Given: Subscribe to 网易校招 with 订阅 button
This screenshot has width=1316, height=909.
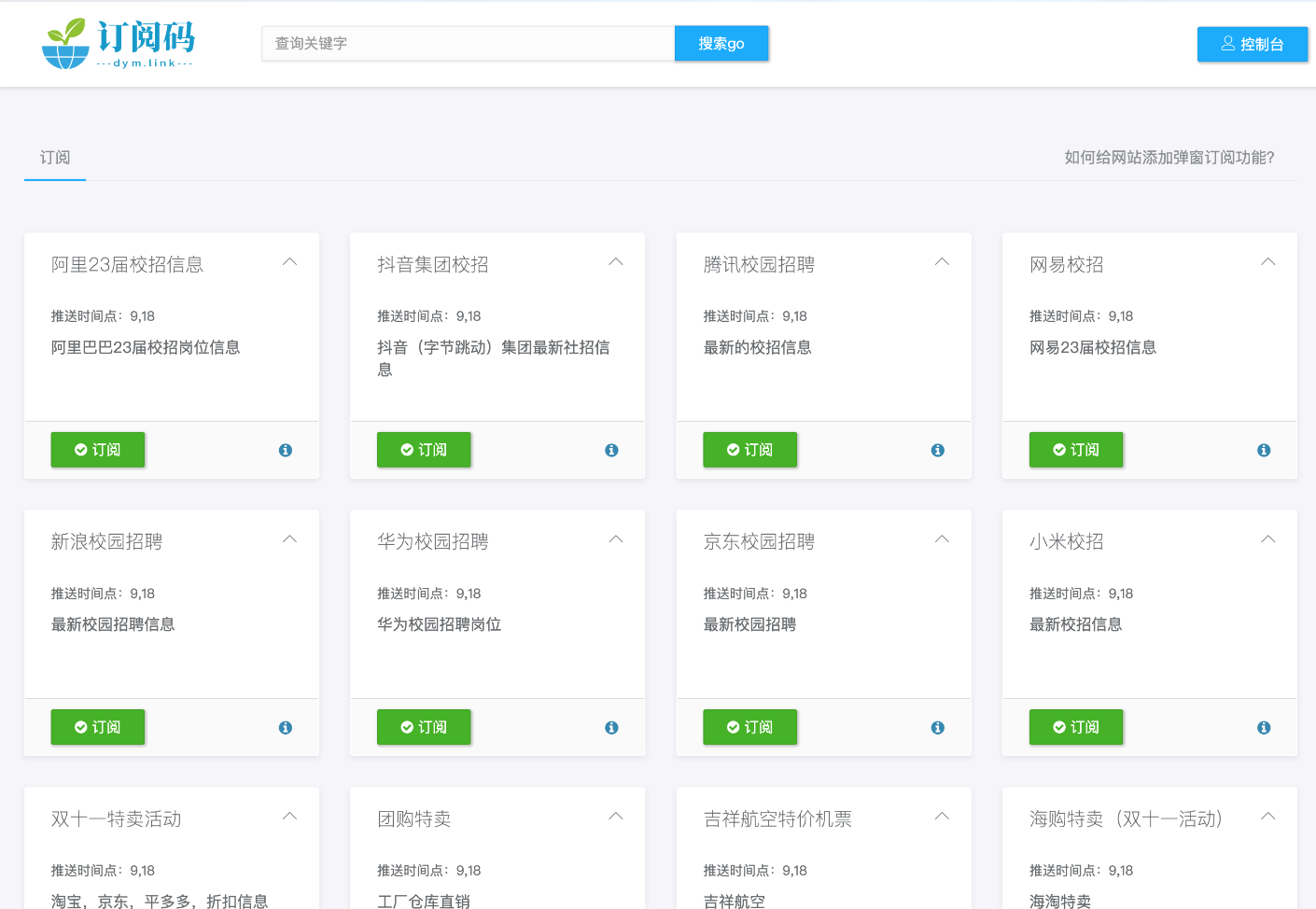Looking at the screenshot, I should (x=1076, y=450).
